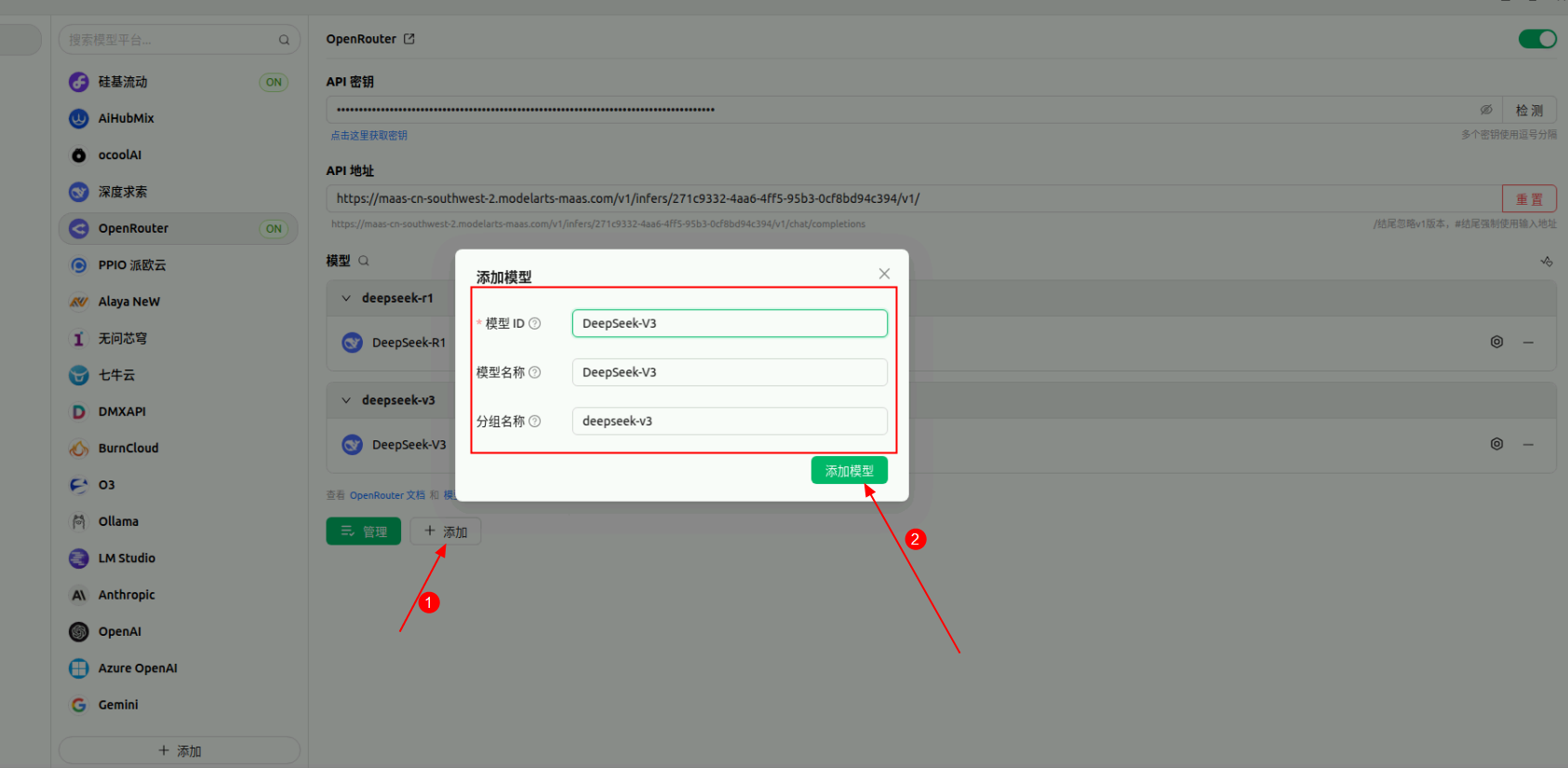Open the Azure OpenAI provider icon

tap(79, 668)
